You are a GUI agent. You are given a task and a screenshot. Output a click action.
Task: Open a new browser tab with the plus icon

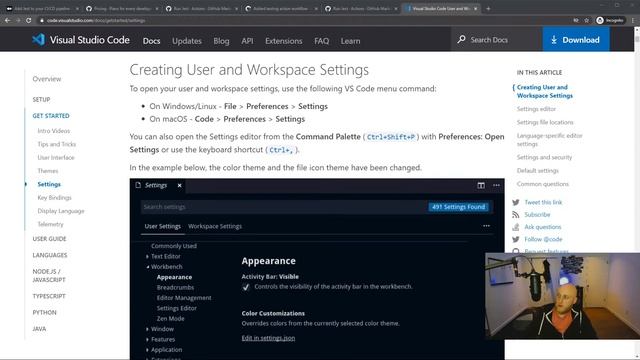(x=488, y=8)
